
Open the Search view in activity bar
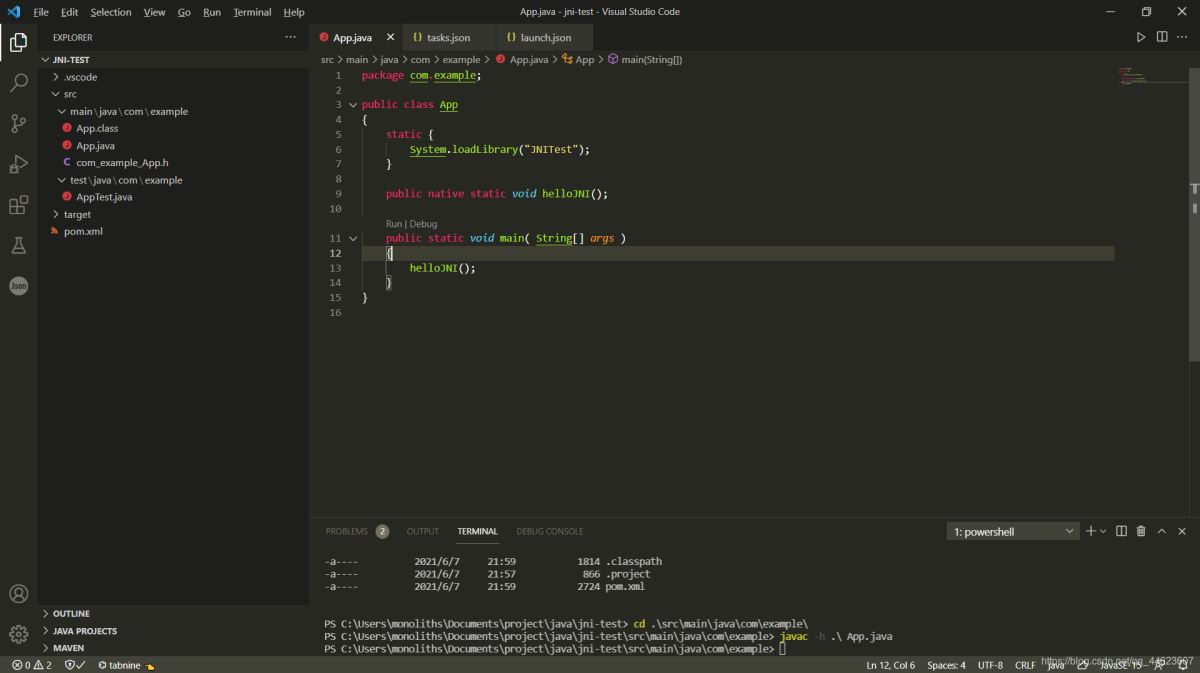pyautogui.click(x=18, y=83)
